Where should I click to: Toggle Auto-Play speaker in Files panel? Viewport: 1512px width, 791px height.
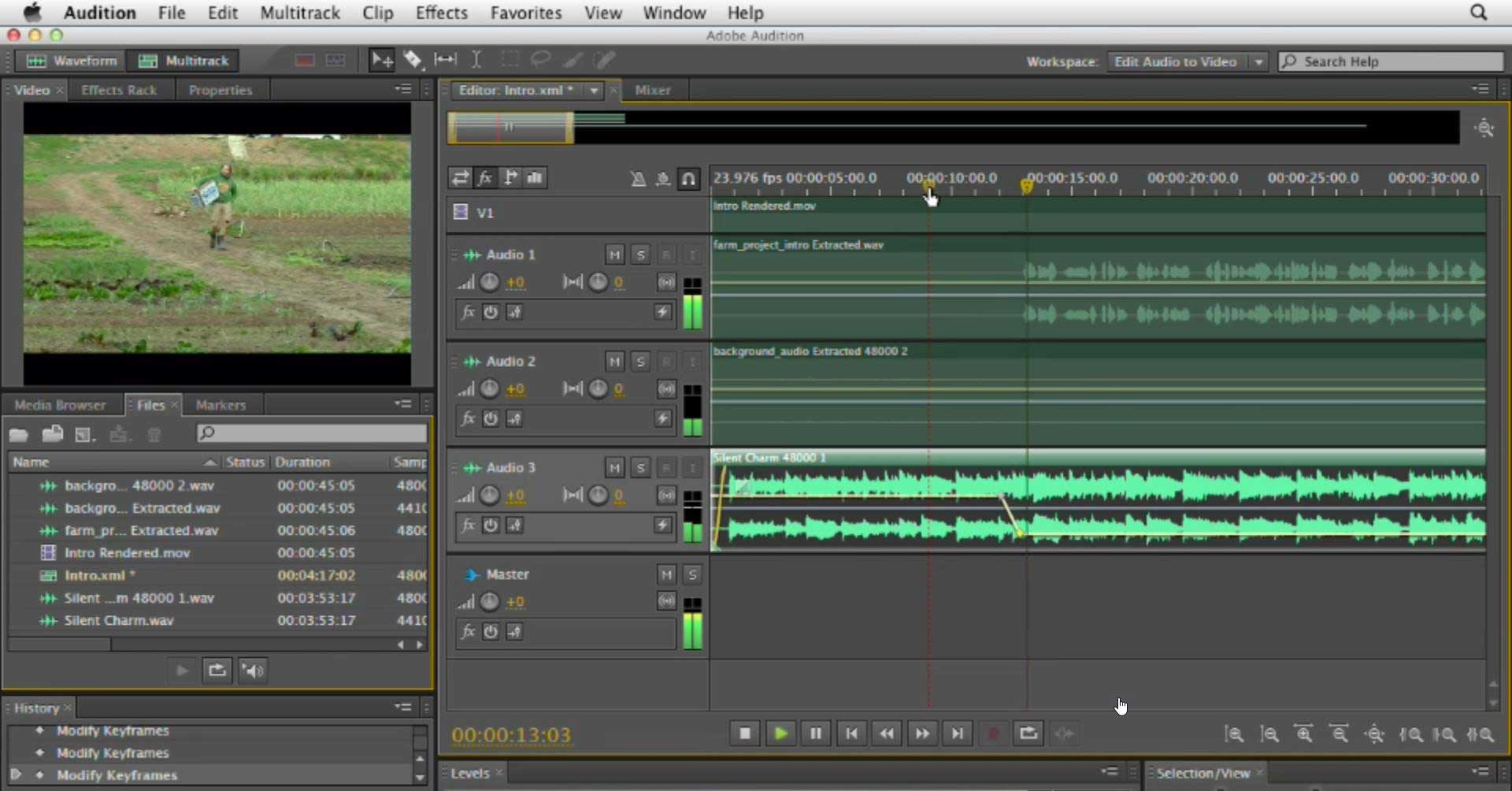[252, 670]
